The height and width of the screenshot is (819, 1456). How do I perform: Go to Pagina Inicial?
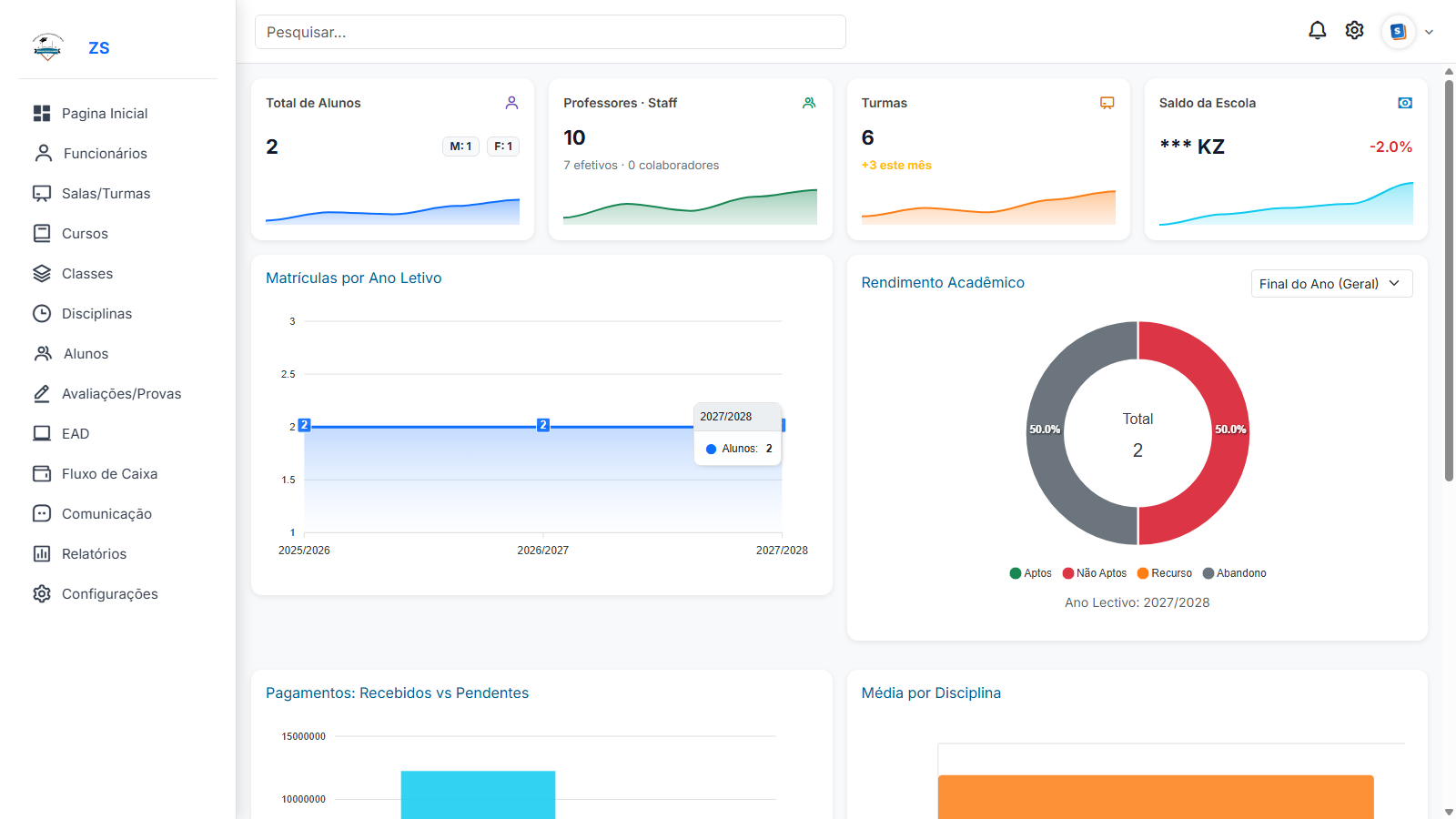click(104, 113)
